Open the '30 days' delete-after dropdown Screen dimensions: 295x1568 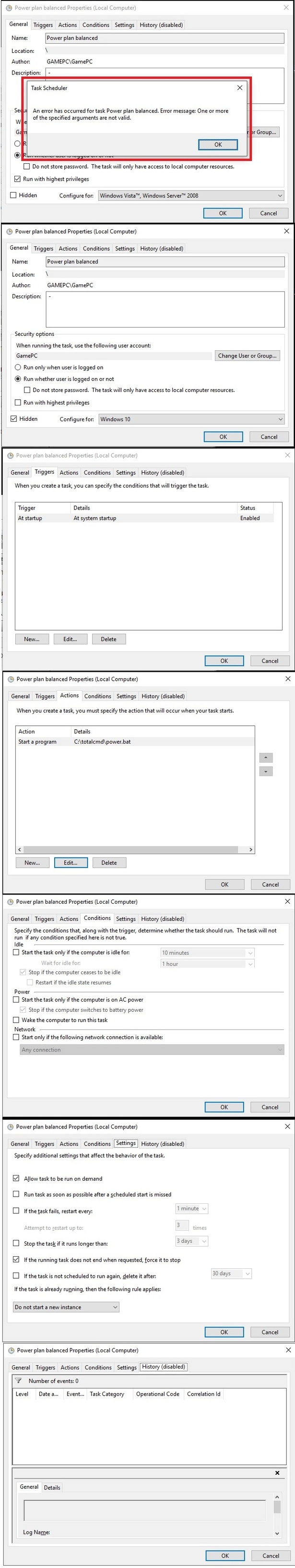(x=231, y=1274)
